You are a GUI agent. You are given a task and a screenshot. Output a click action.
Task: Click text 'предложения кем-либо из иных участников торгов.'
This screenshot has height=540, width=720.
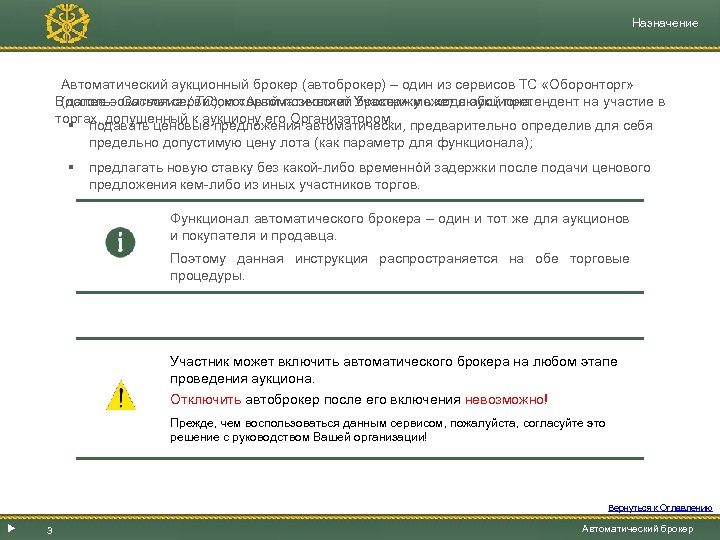click(254, 185)
